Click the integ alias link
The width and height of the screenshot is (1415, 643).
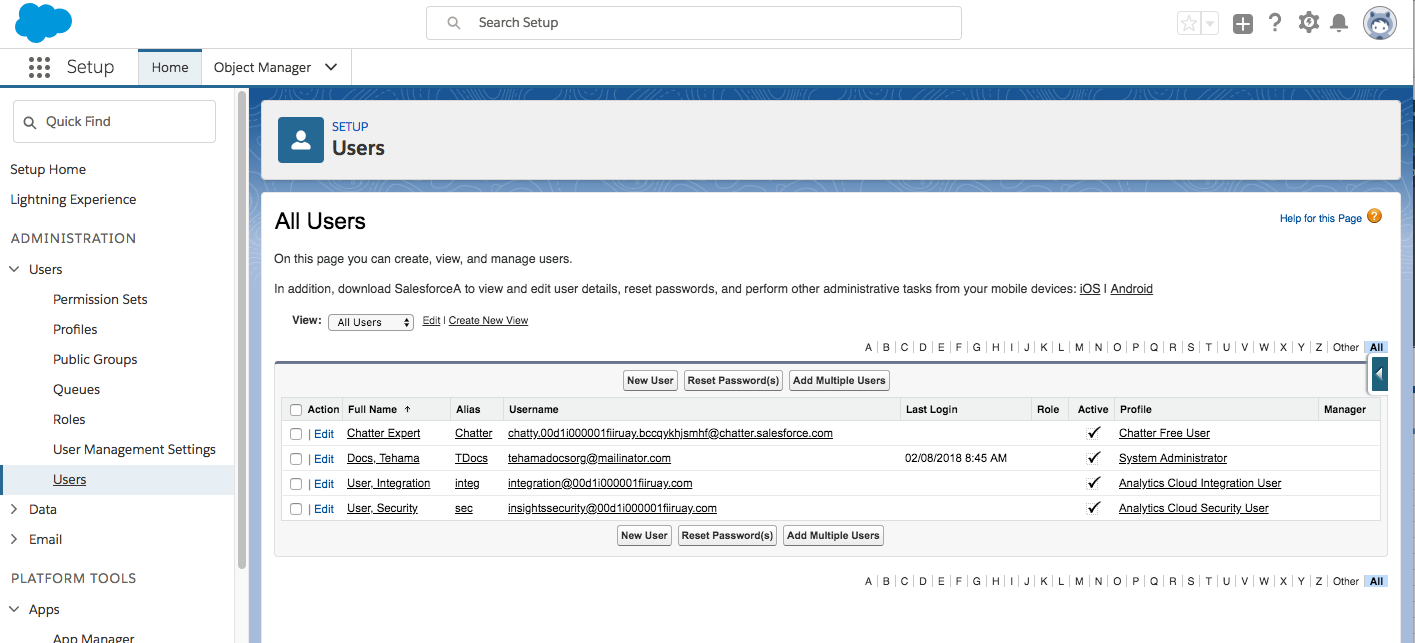click(x=467, y=483)
